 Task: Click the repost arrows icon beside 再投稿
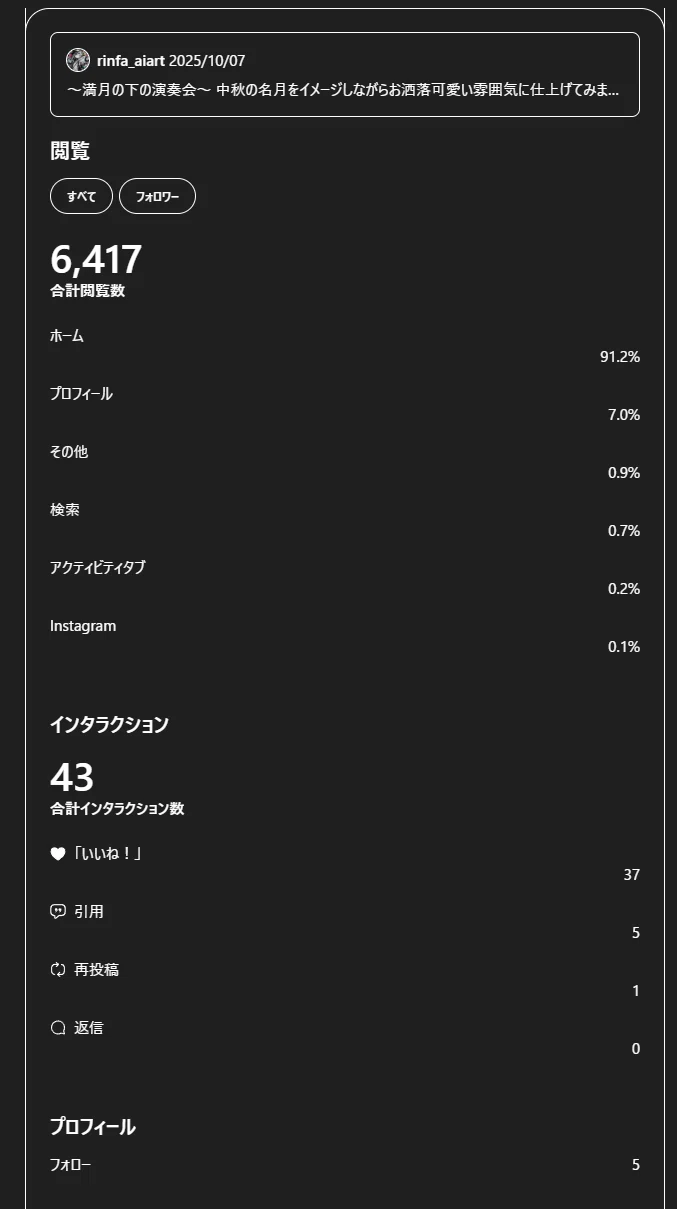pyautogui.click(x=57, y=970)
